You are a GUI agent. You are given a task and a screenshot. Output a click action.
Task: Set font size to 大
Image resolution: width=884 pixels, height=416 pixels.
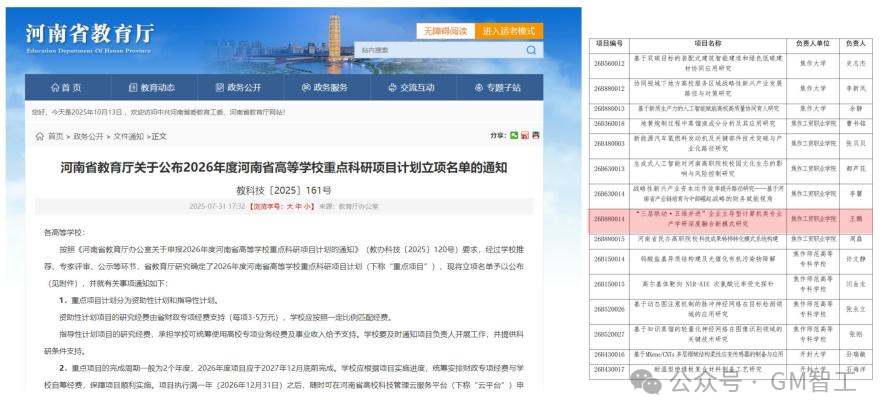(x=290, y=206)
